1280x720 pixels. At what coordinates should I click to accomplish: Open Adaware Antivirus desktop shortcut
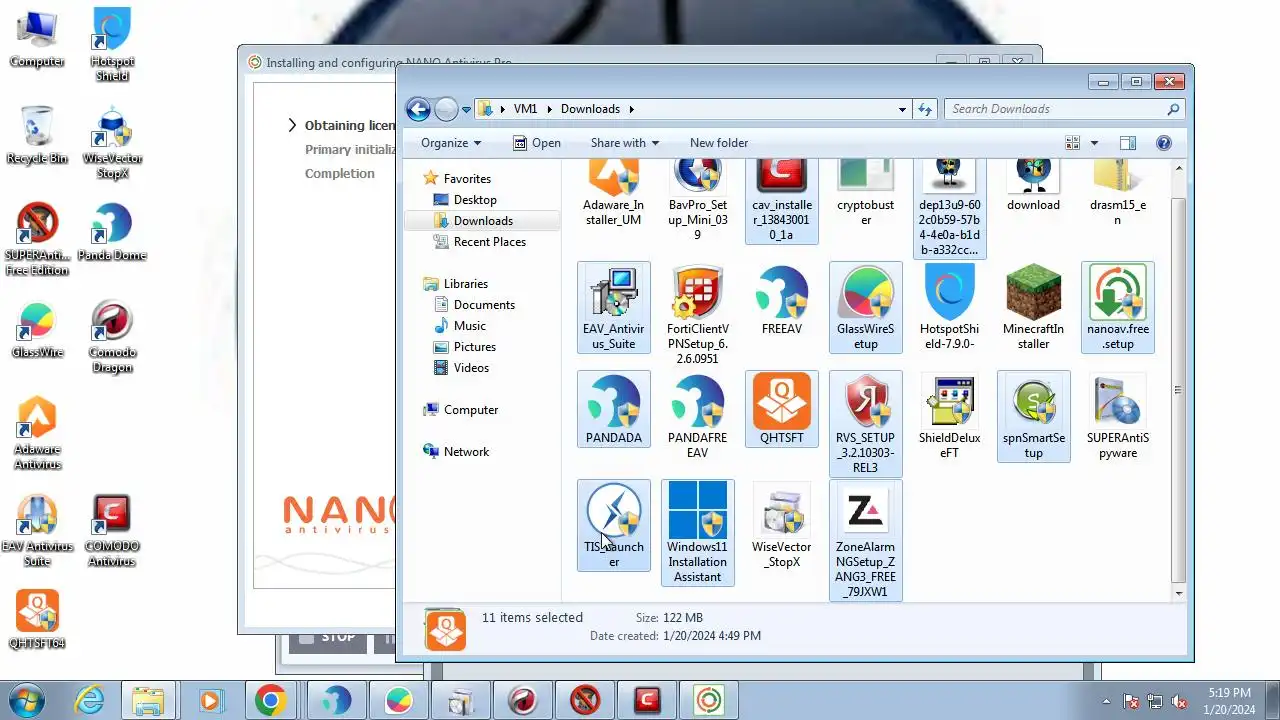pos(37,433)
